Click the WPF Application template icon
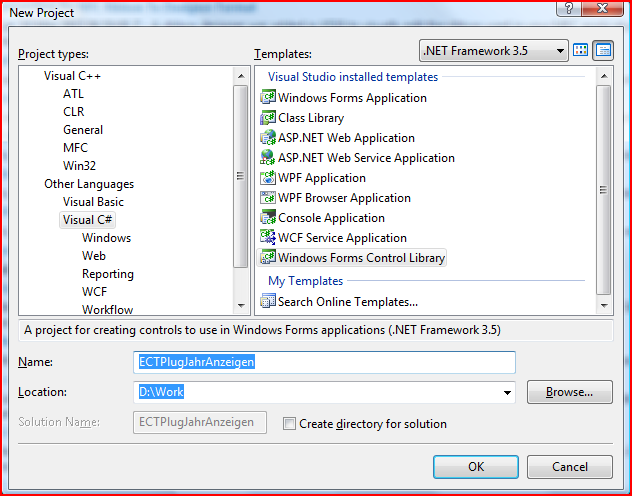Image resolution: width=632 pixels, height=496 pixels. (268, 178)
